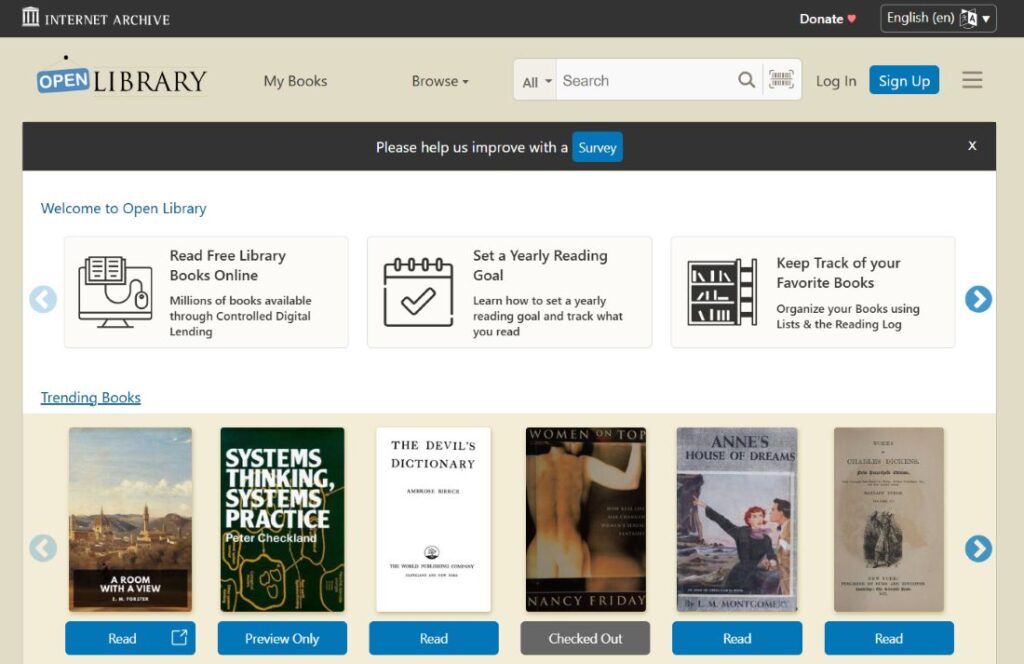Screen dimensions: 1024x664
Task: Click the welcome carousel left arrow
Action: click(43, 299)
